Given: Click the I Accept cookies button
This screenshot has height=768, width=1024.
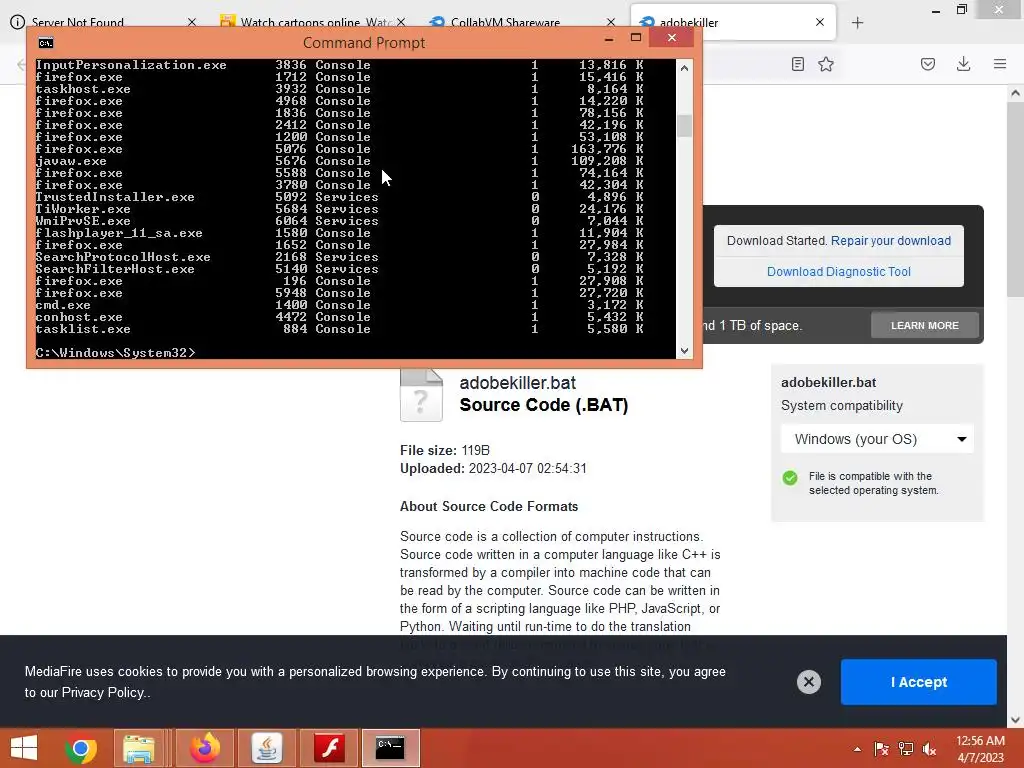Looking at the screenshot, I should tap(918, 682).
